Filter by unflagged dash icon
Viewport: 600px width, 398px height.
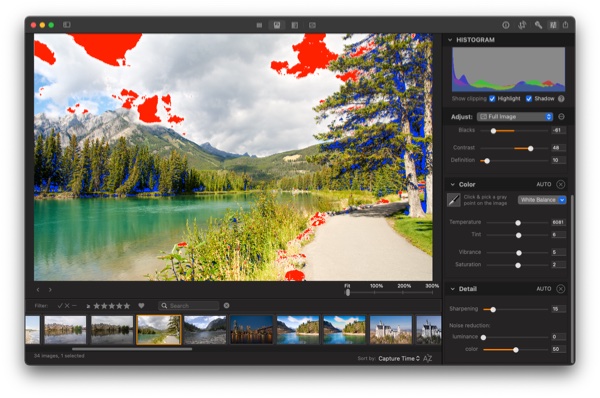pos(74,306)
